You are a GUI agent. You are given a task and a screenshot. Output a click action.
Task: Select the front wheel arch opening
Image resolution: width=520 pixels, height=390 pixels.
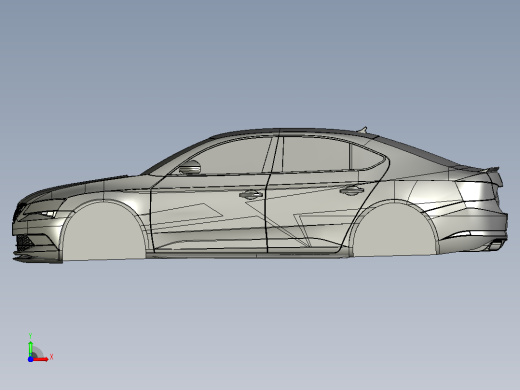tap(104, 231)
